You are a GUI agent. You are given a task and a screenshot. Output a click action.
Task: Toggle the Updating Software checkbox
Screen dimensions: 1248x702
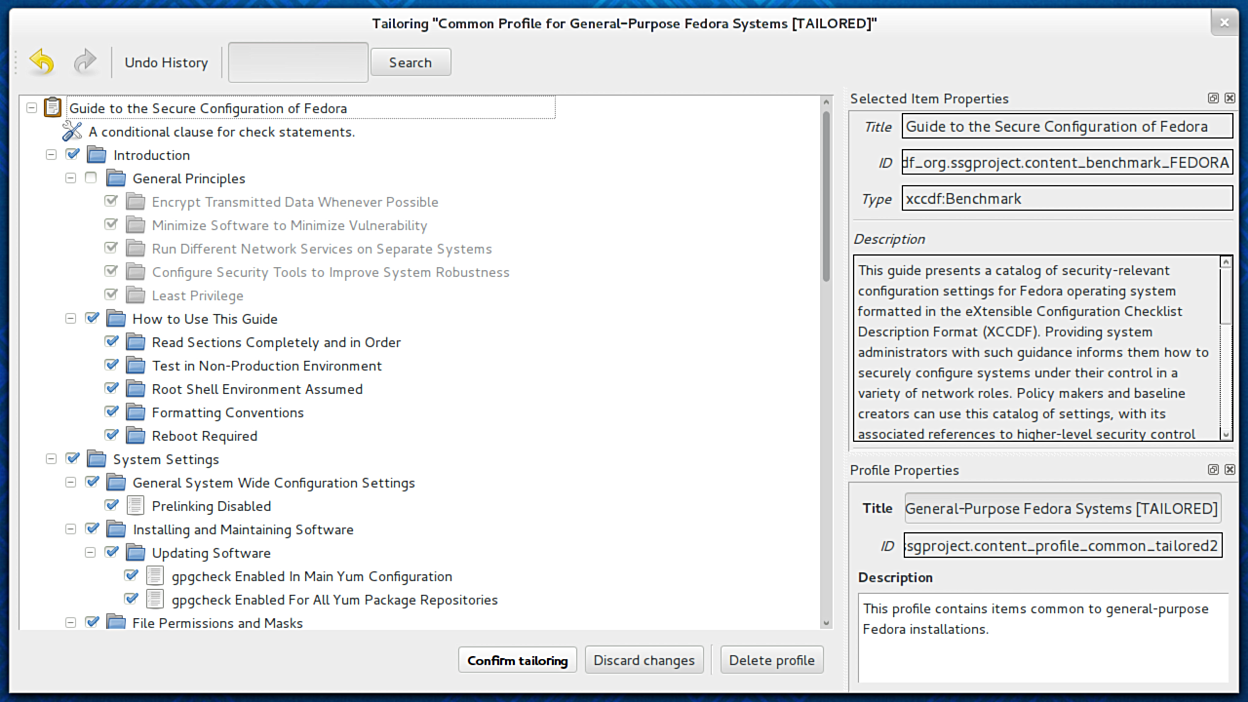(x=111, y=552)
